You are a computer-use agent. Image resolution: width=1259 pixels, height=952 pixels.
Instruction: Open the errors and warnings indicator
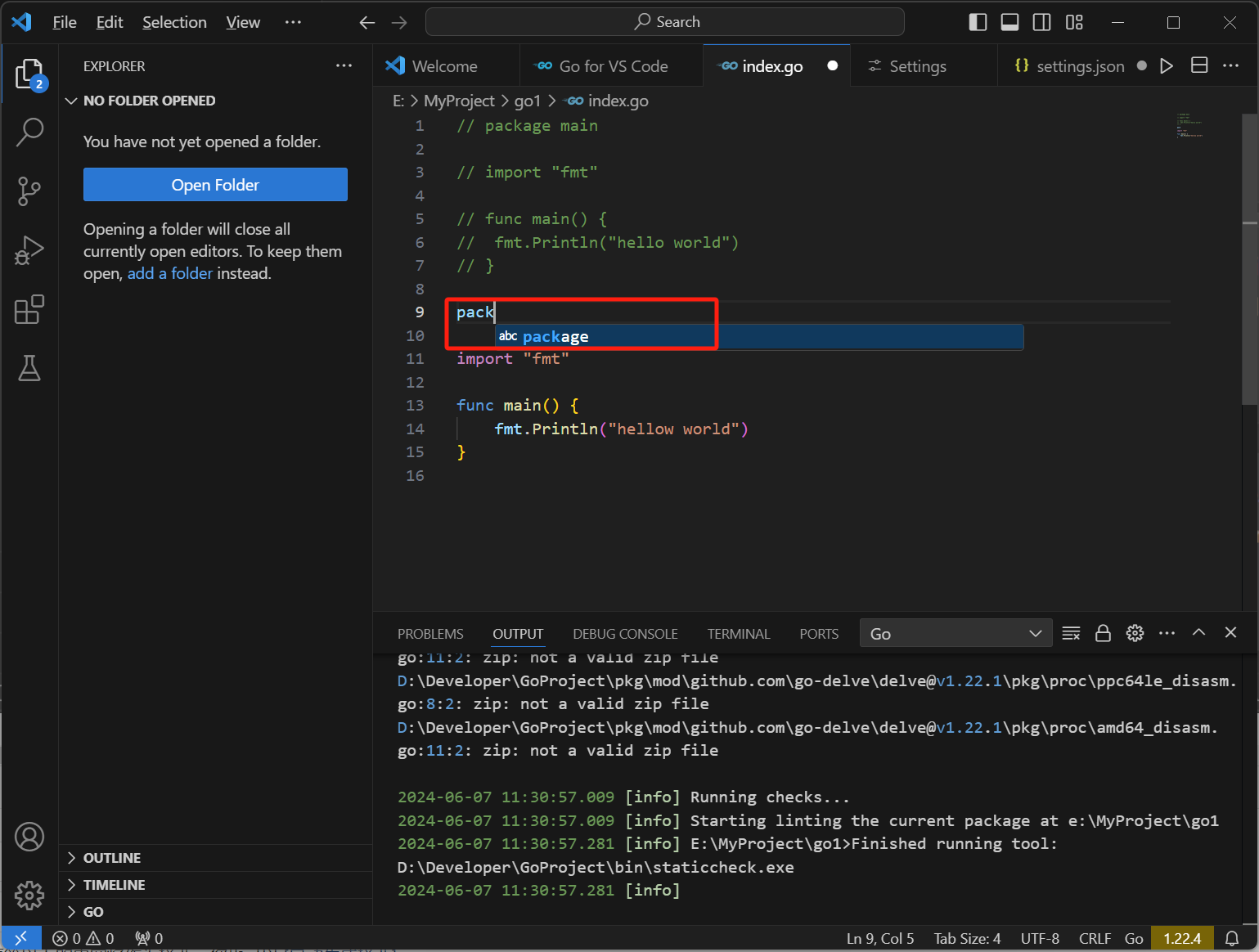tap(83, 938)
